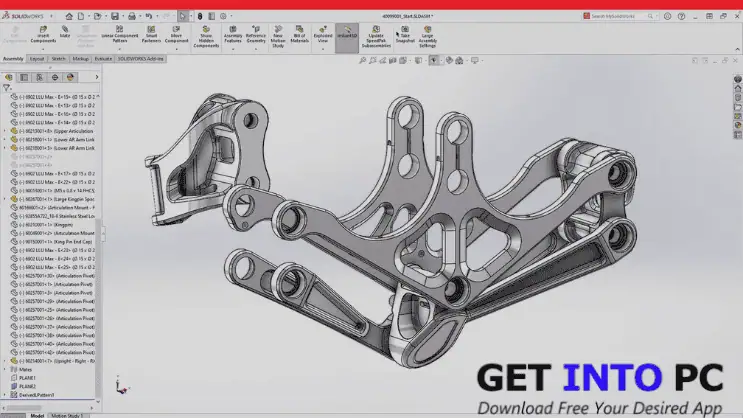
Task: Click Linear Component Pattern
Action: coord(119,35)
